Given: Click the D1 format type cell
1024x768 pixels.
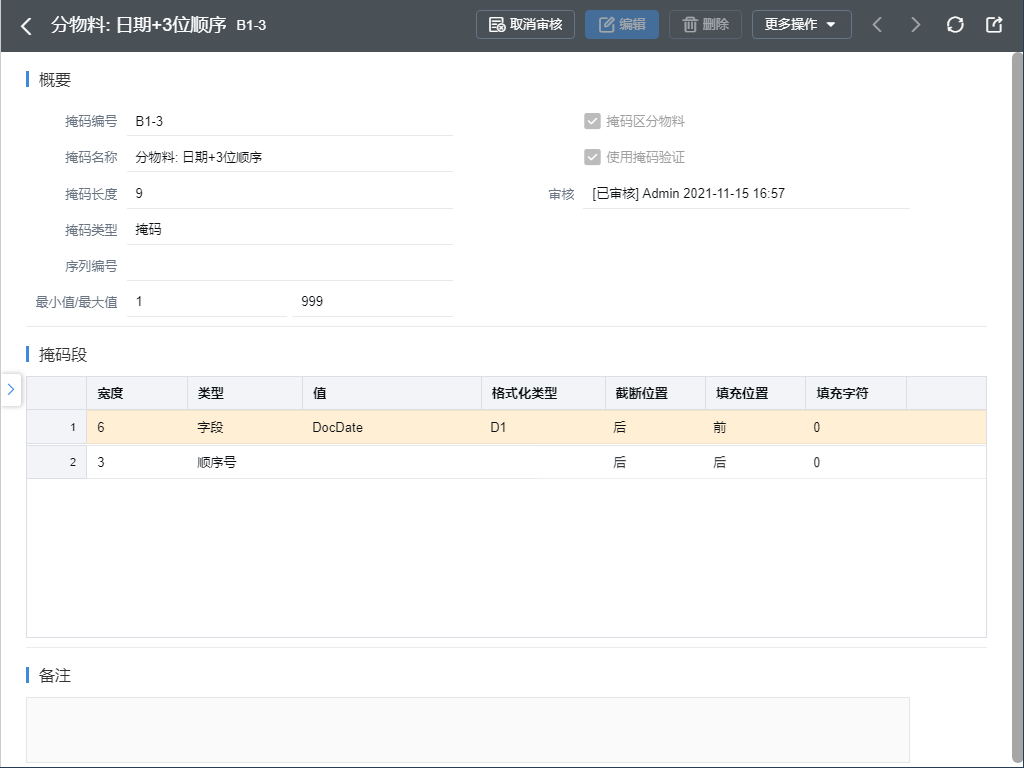Looking at the screenshot, I should tap(543, 427).
